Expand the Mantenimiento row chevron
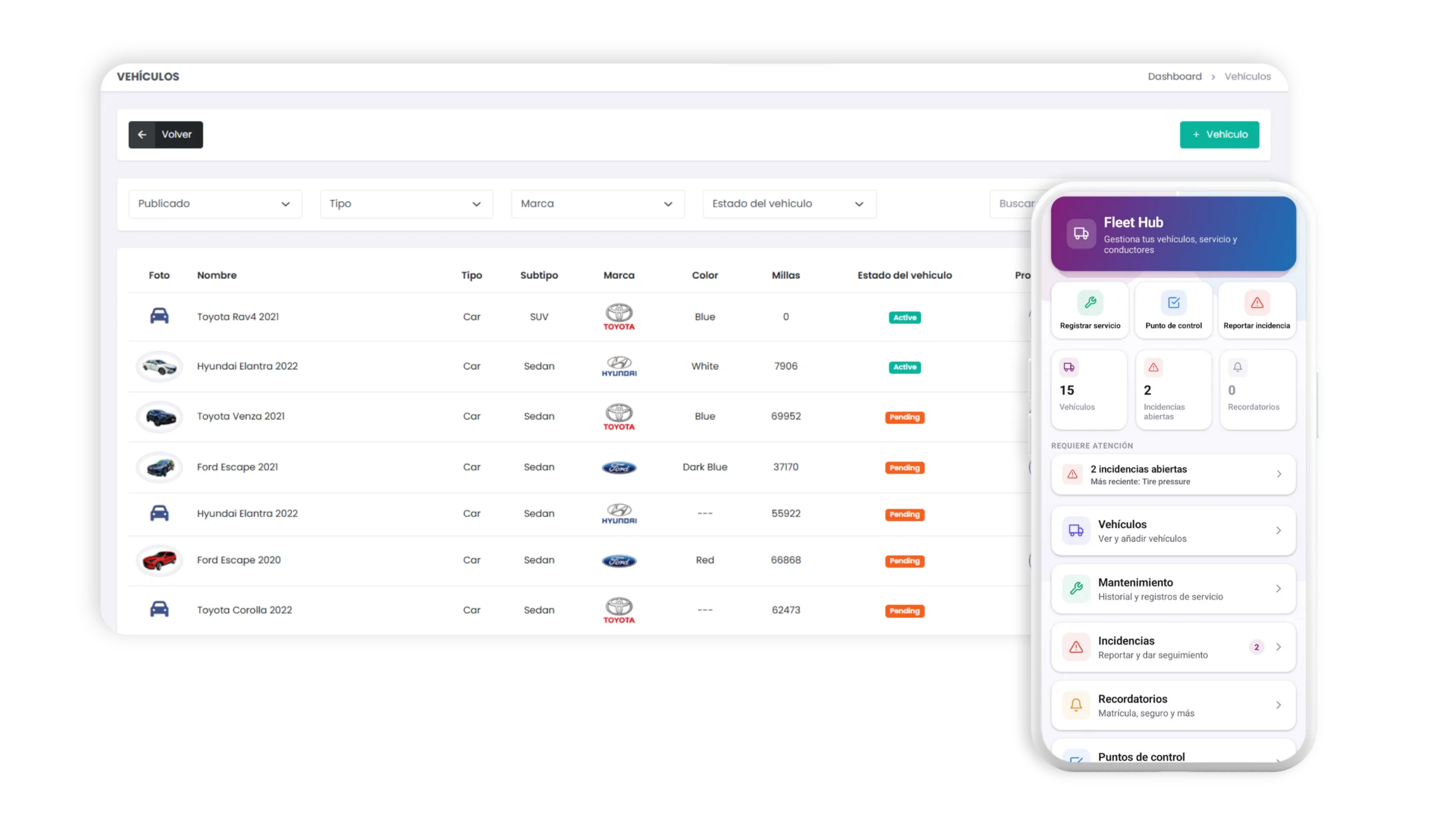This screenshot has width=1456, height=819. (x=1278, y=588)
